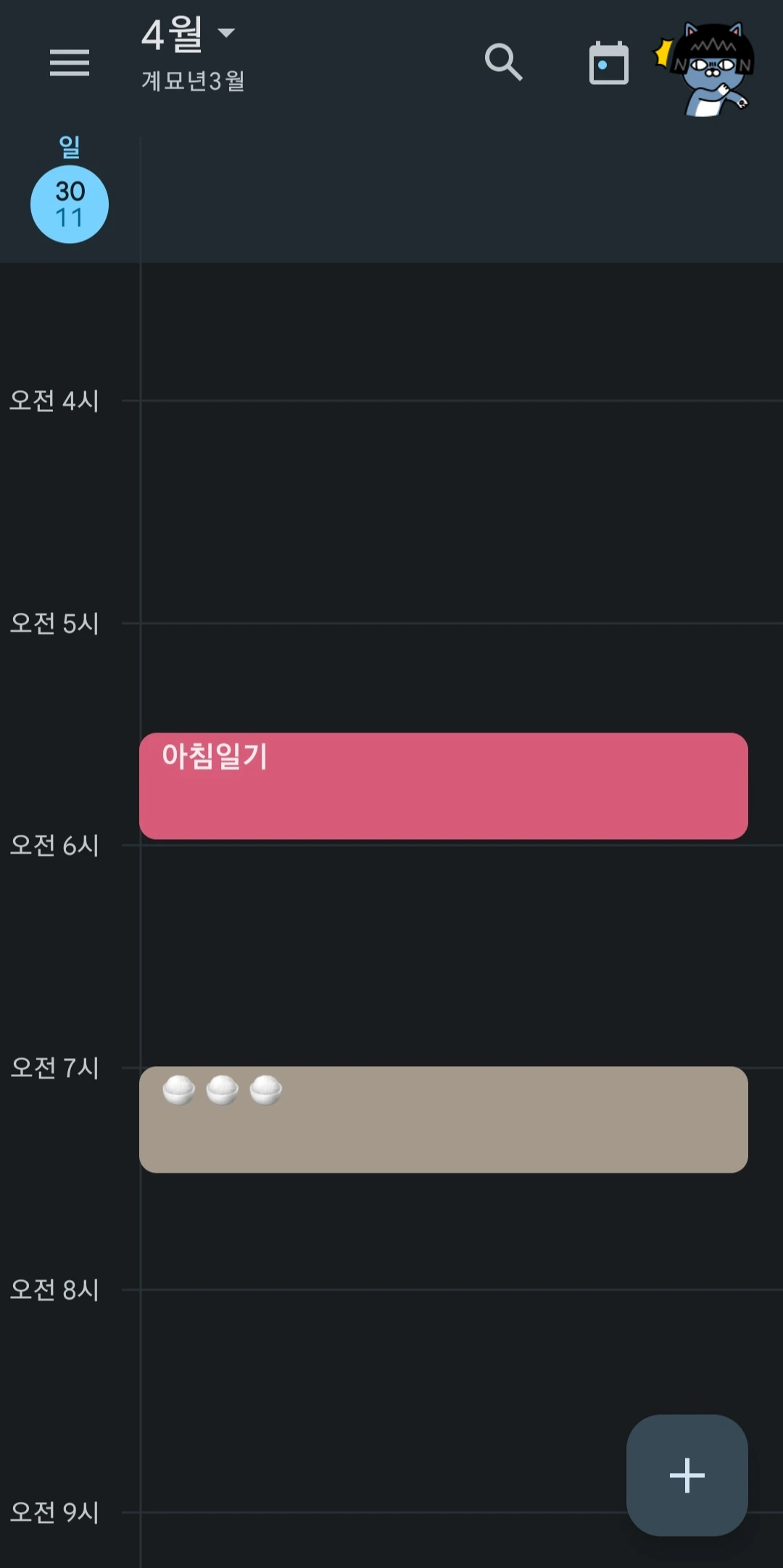The height and width of the screenshot is (1568, 783).
Task: Tap the pink 아침일기 event color block
Action: (x=444, y=786)
